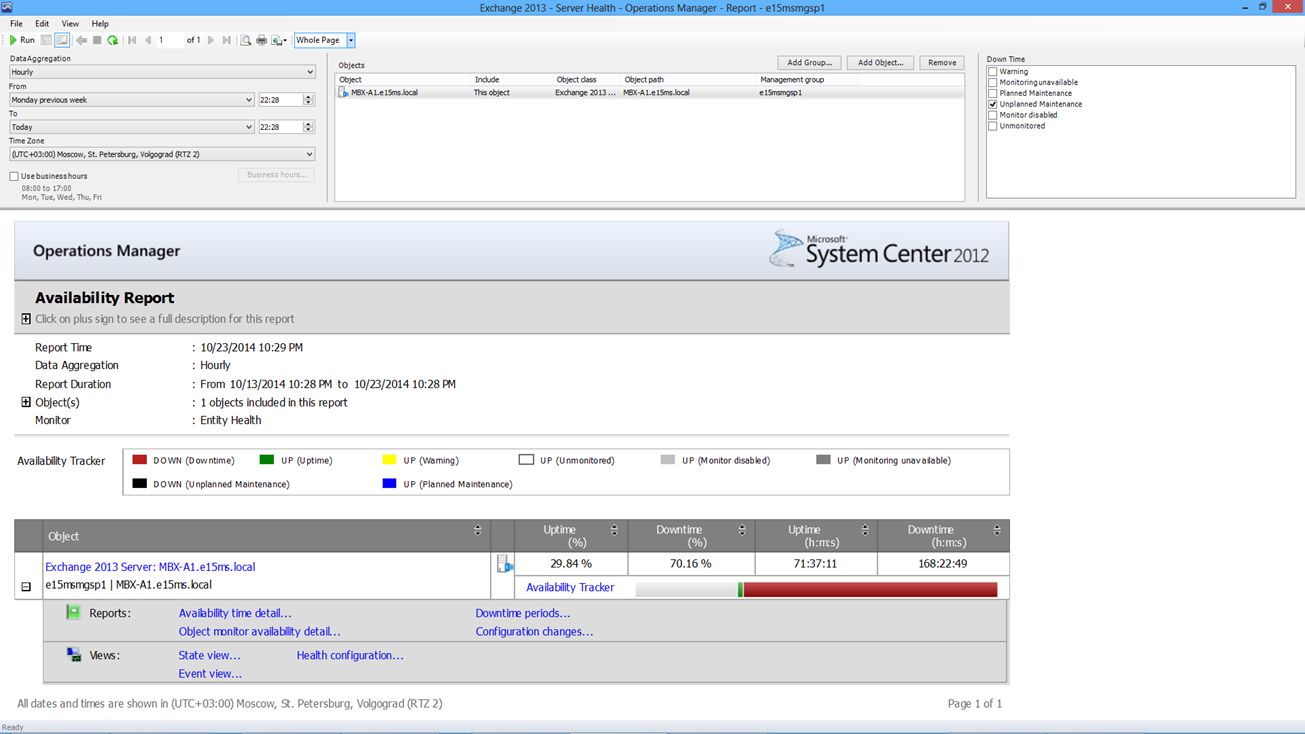Open the Help menu
Viewport: 1305px width, 734px height.
coord(100,23)
